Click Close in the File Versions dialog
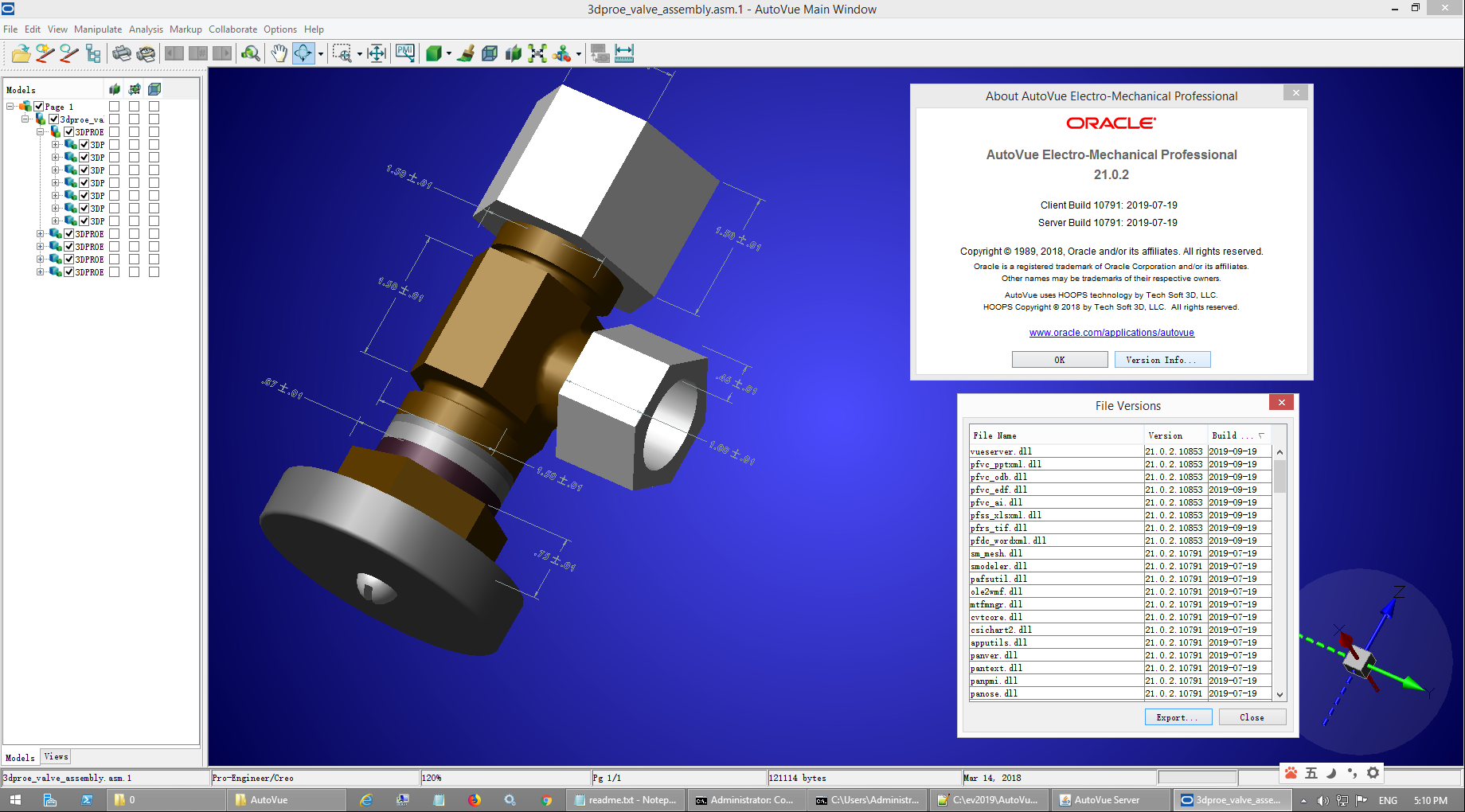This screenshot has height=812, width=1465. [x=1252, y=717]
